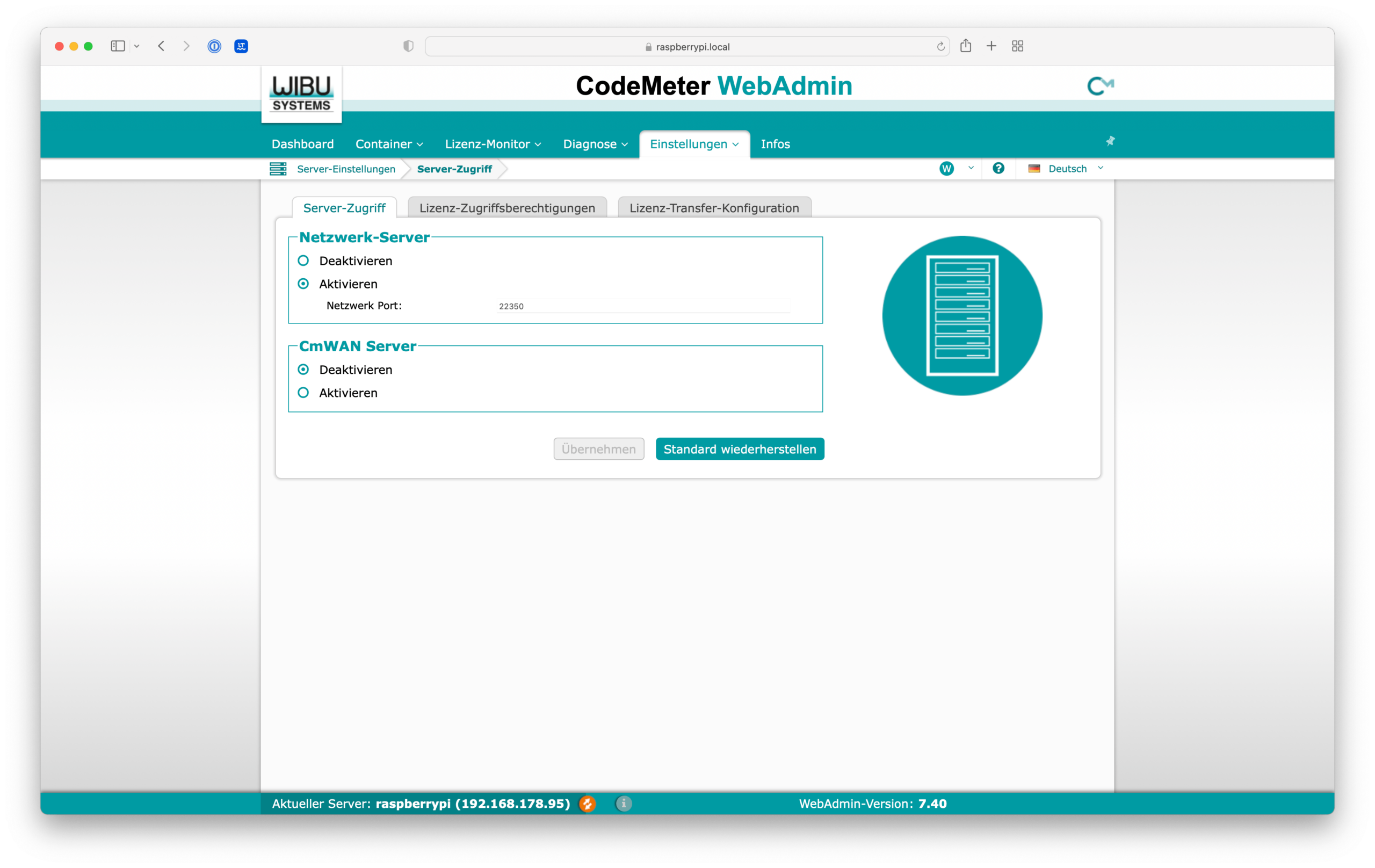Open the Deutsch language dropdown
This screenshot has width=1375, height=868.
click(1066, 169)
